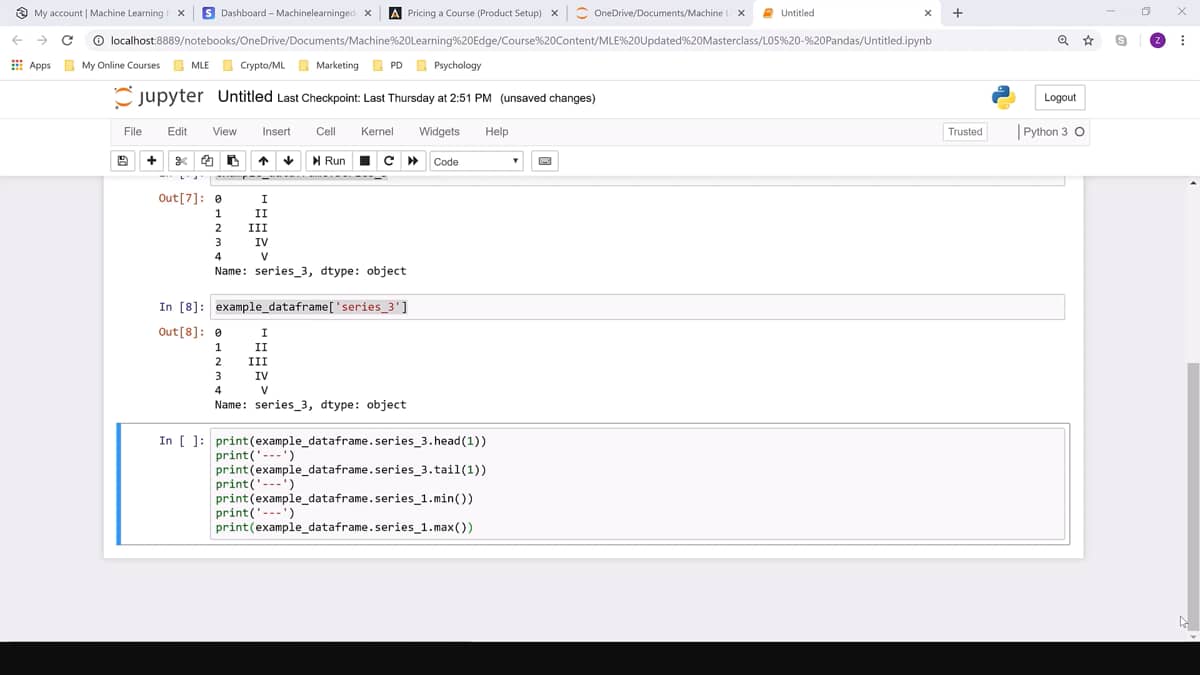The width and height of the screenshot is (1200, 675).
Task: Click the Logout button
Action: tap(1060, 97)
